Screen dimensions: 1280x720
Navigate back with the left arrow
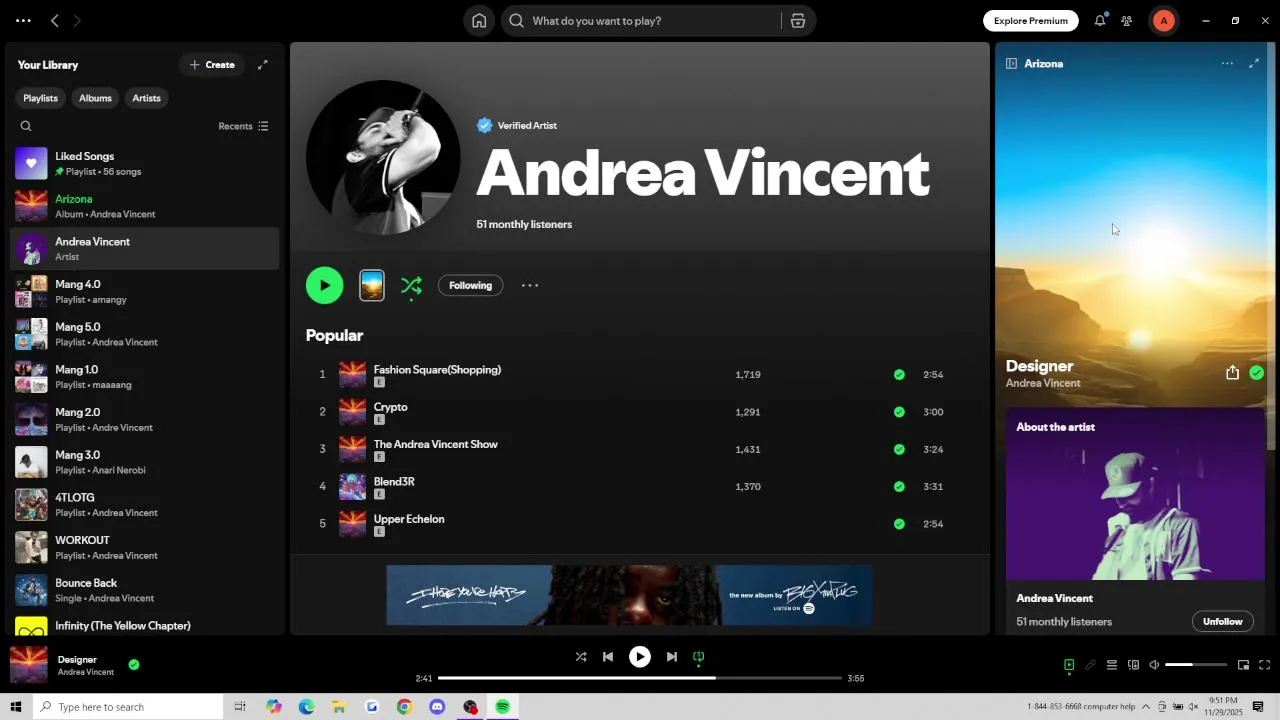(55, 21)
